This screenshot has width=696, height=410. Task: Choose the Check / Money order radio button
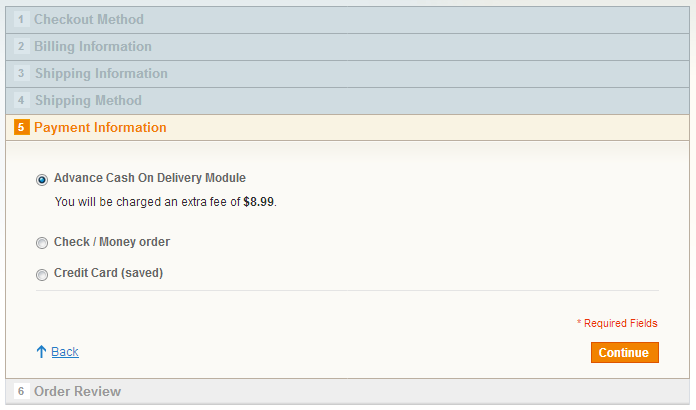(x=42, y=243)
